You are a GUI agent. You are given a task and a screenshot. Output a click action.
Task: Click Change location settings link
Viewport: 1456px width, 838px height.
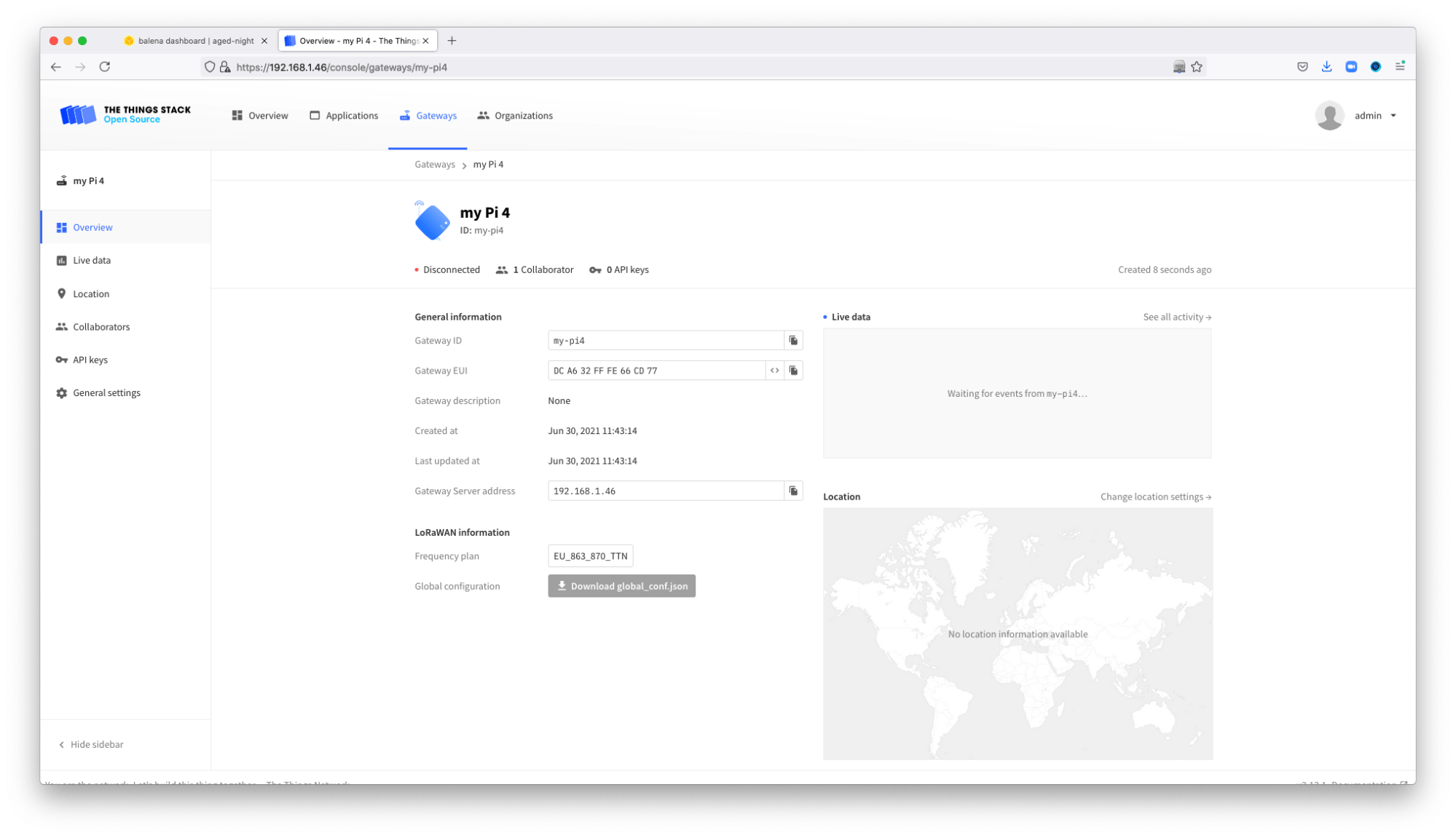point(1155,497)
